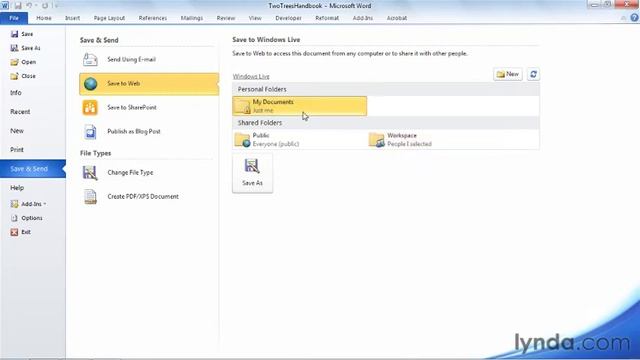Viewport: 640px width, 360px height.
Task: Click the Public shared folder icon
Action: 242,140
